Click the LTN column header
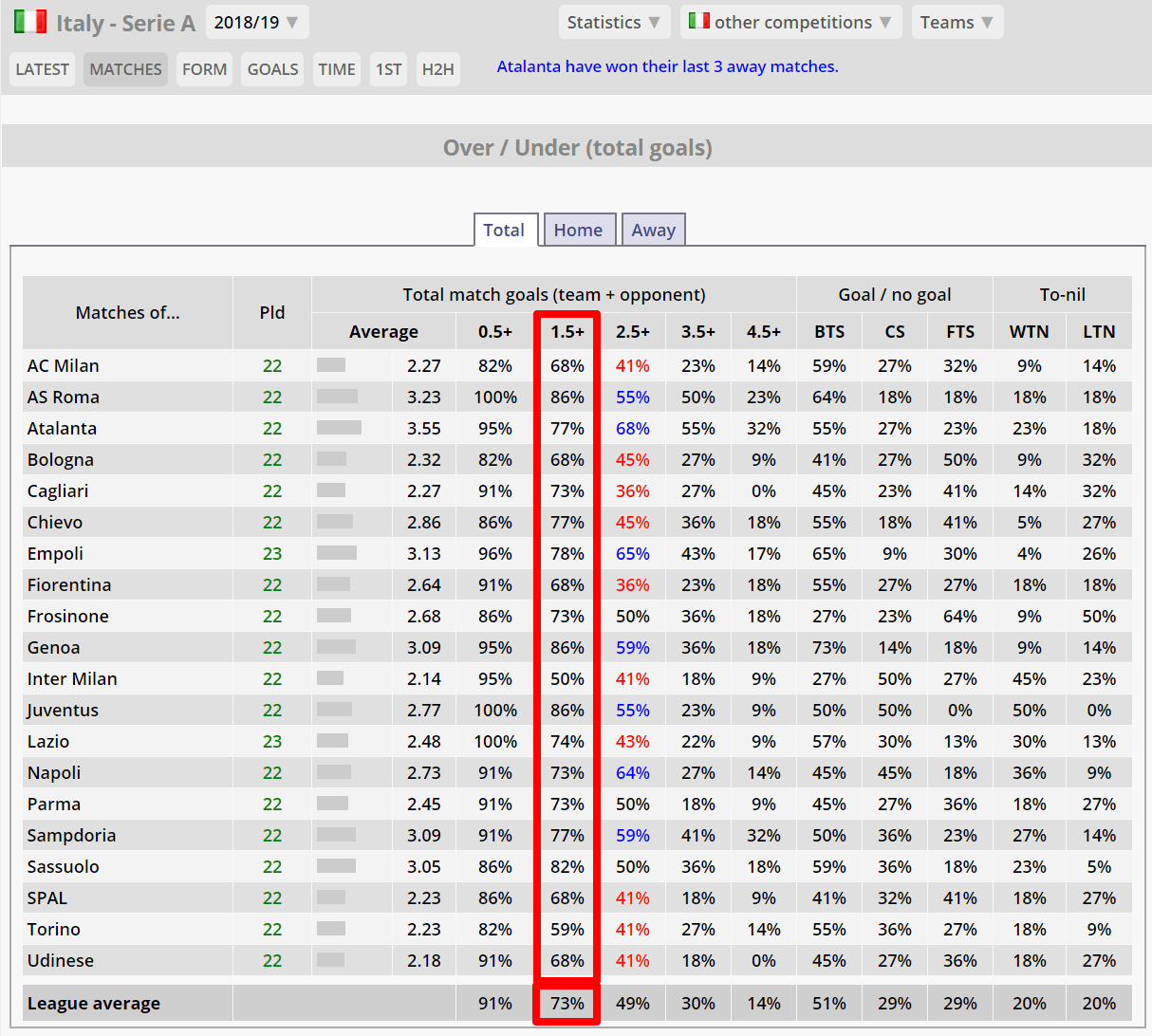 pyautogui.click(x=1099, y=331)
